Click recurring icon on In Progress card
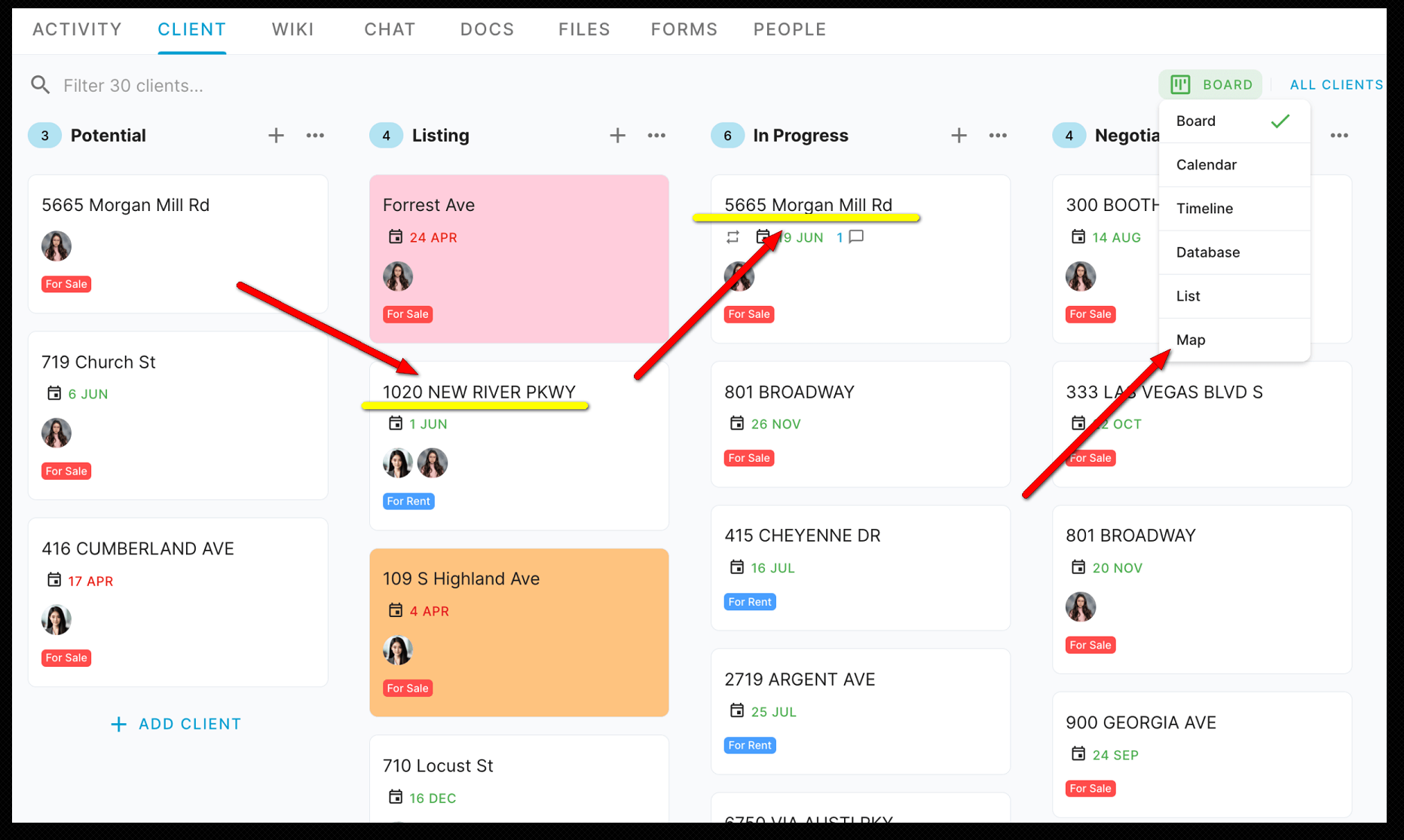Viewport: 1404px width, 840px height. 733,237
